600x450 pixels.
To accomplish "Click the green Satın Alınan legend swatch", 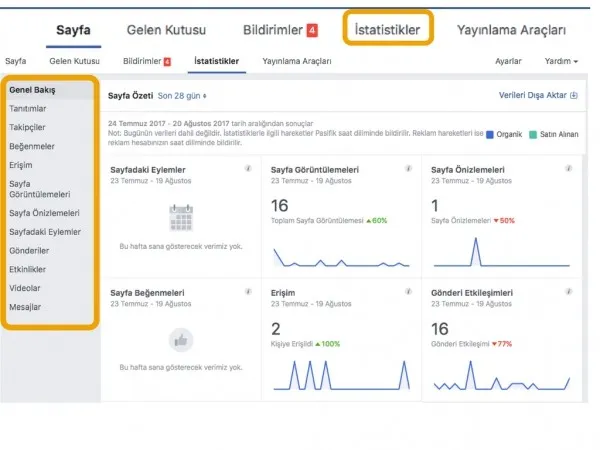I will (x=533, y=135).
